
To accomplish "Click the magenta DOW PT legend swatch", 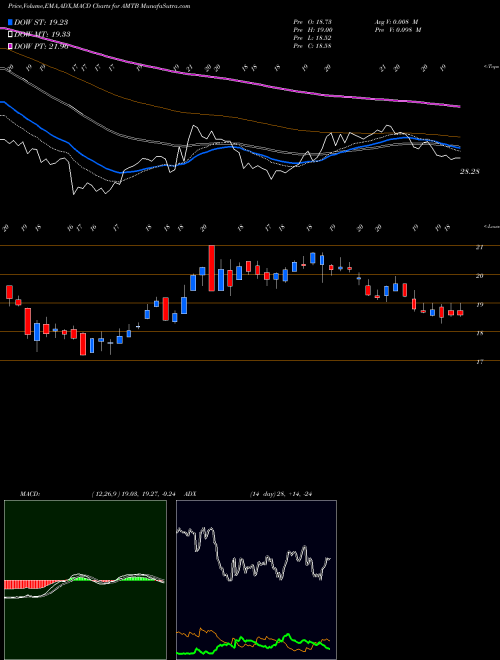I will pyautogui.click(x=11, y=46).
